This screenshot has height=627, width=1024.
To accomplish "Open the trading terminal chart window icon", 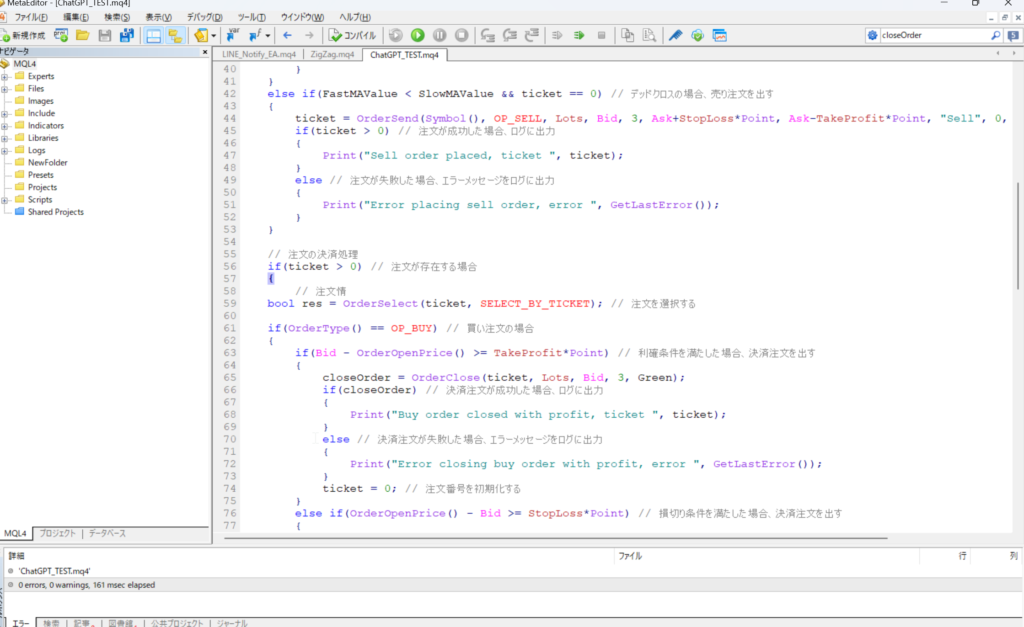I will click(x=719, y=35).
